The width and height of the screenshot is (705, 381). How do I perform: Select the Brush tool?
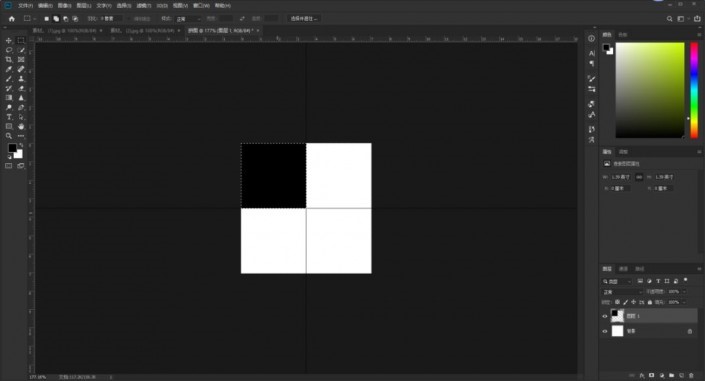click(9, 79)
